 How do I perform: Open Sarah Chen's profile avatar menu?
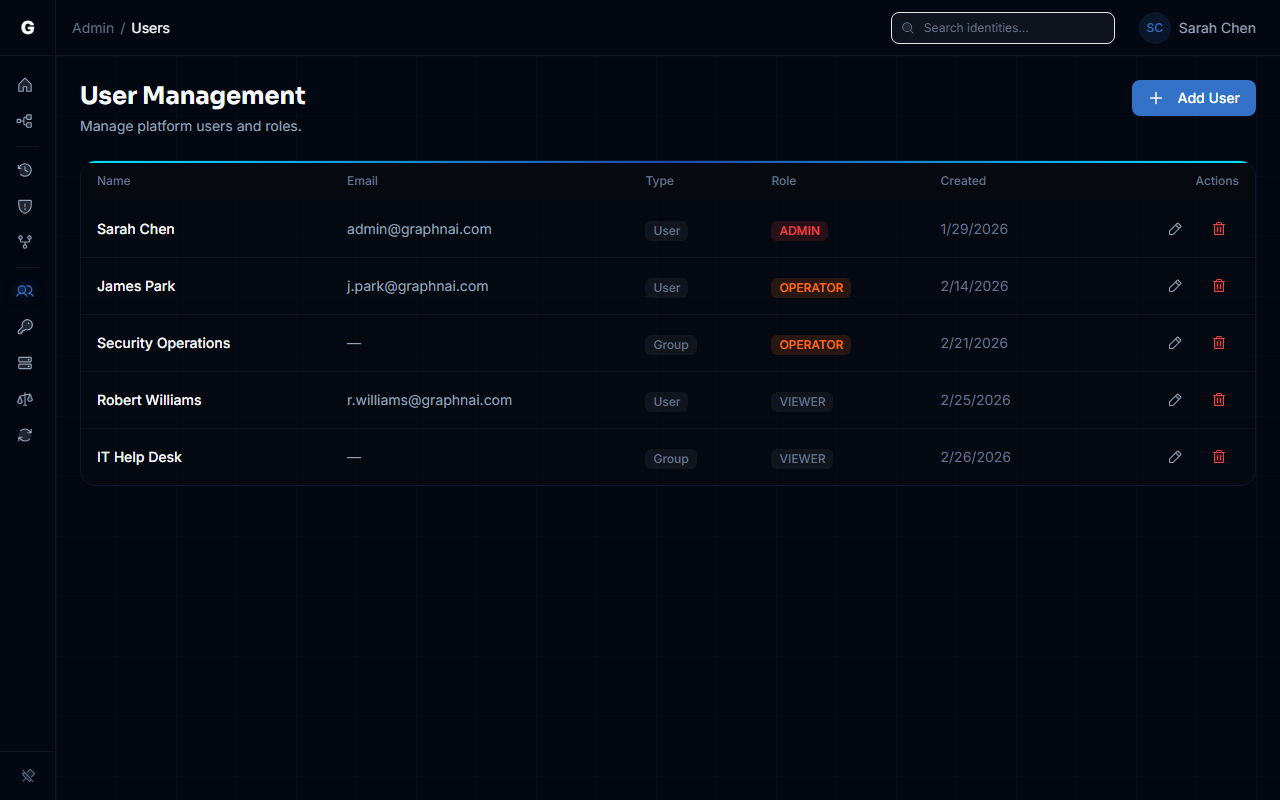click(1154, 28)
